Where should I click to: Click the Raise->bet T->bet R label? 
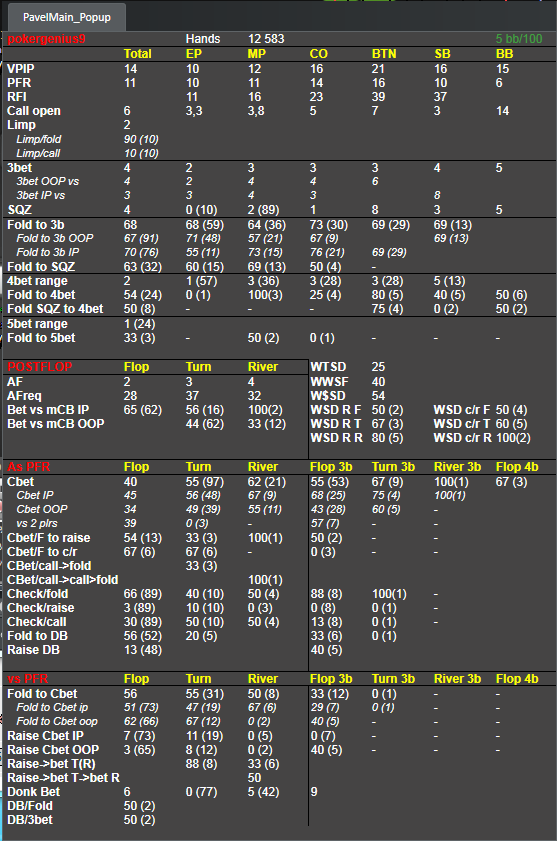(63, 777)
